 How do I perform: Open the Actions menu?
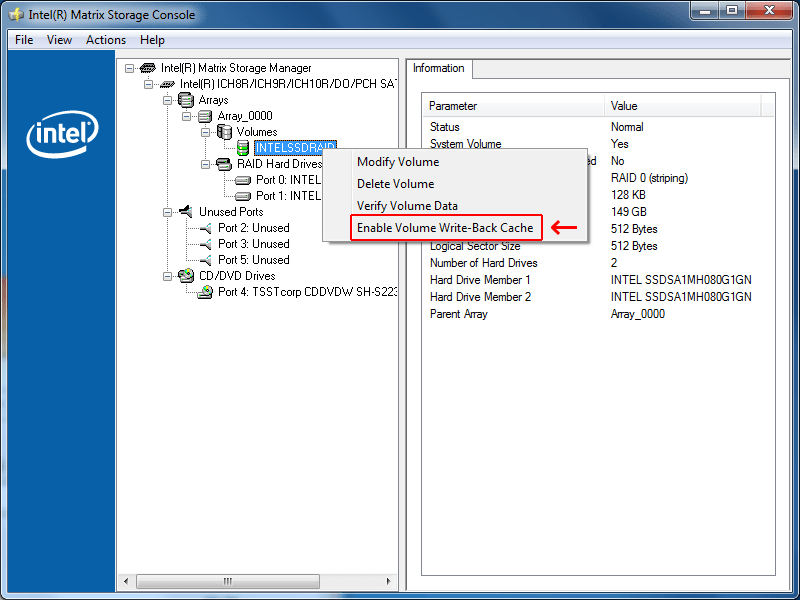click(105, 40)
